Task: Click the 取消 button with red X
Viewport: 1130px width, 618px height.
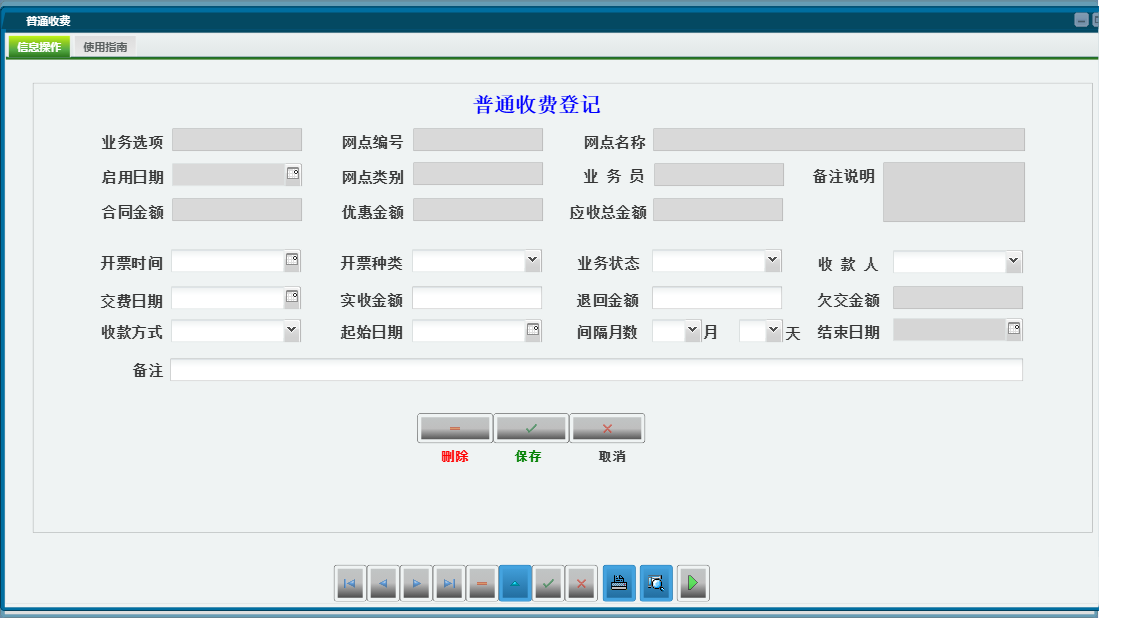Action: 608,429
